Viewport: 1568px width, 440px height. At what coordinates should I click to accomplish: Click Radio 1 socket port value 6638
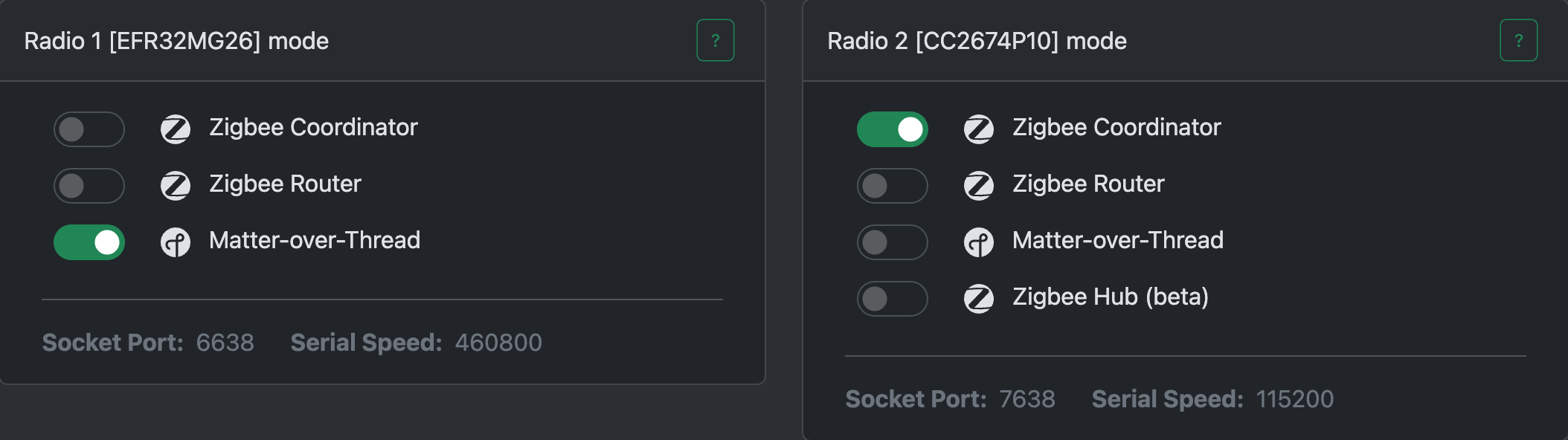point(225,343)
